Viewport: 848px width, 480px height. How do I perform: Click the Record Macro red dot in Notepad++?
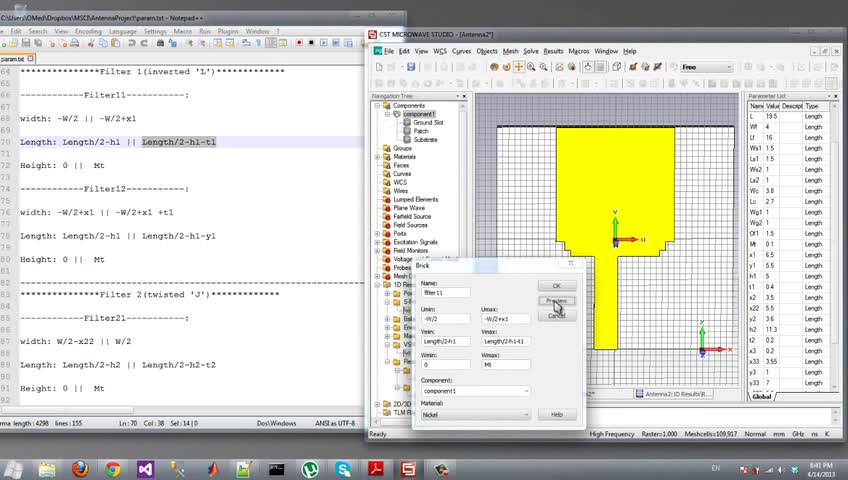point(300,44)
